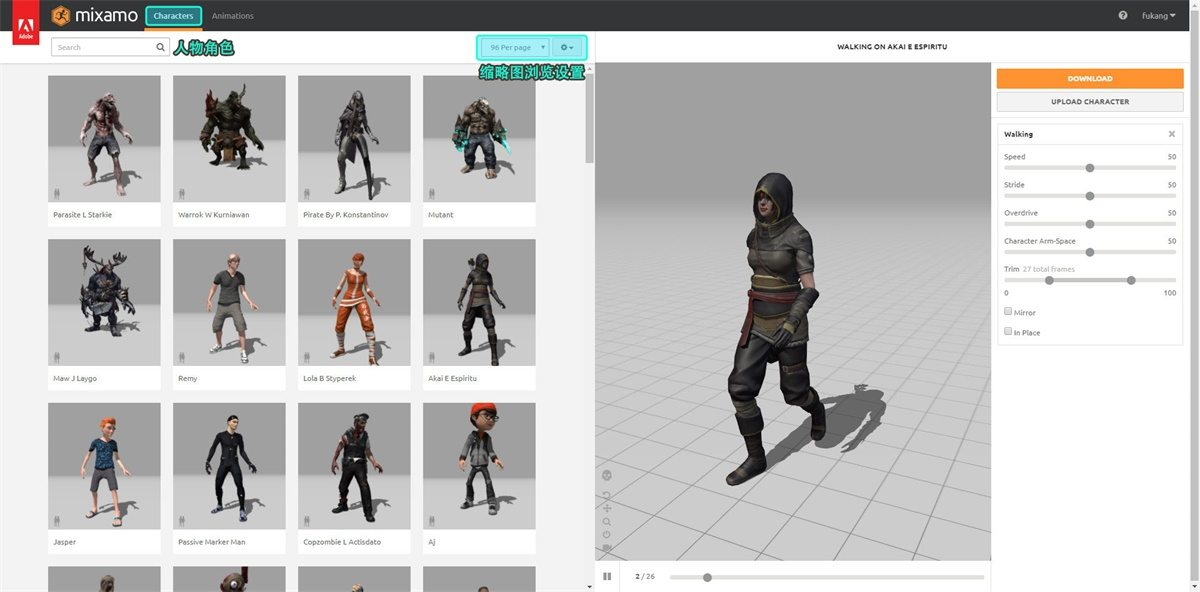This screenshot has height=592, width=1200.
Task: Click character type icon on Passive Marker Man thumbnail
Action: click(182, 520)
